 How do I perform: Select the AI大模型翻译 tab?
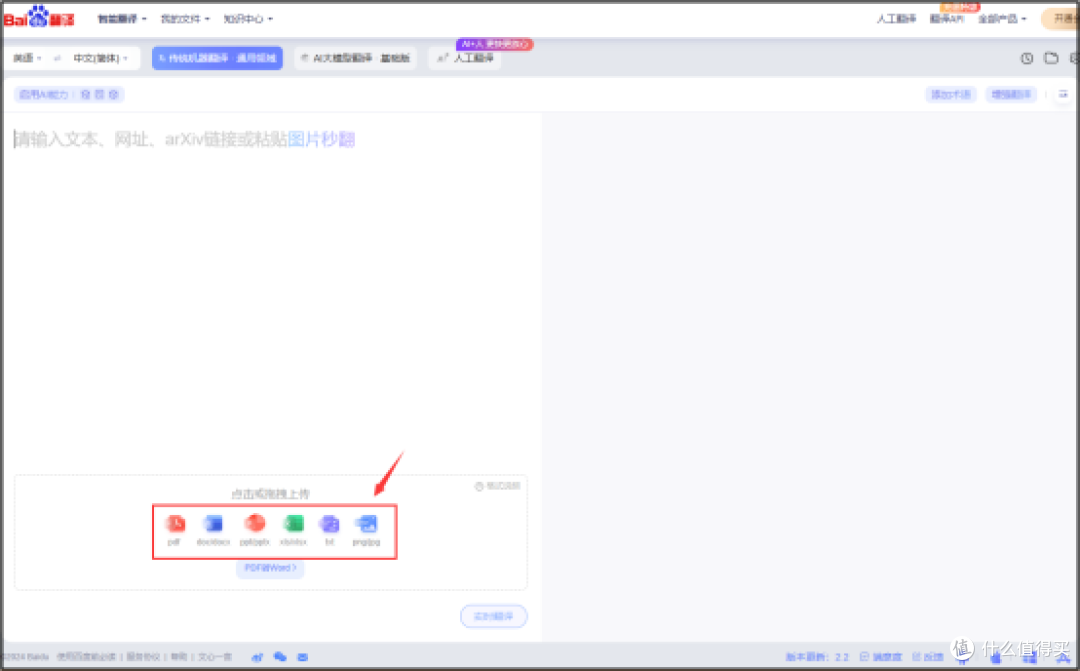(355, 58)
